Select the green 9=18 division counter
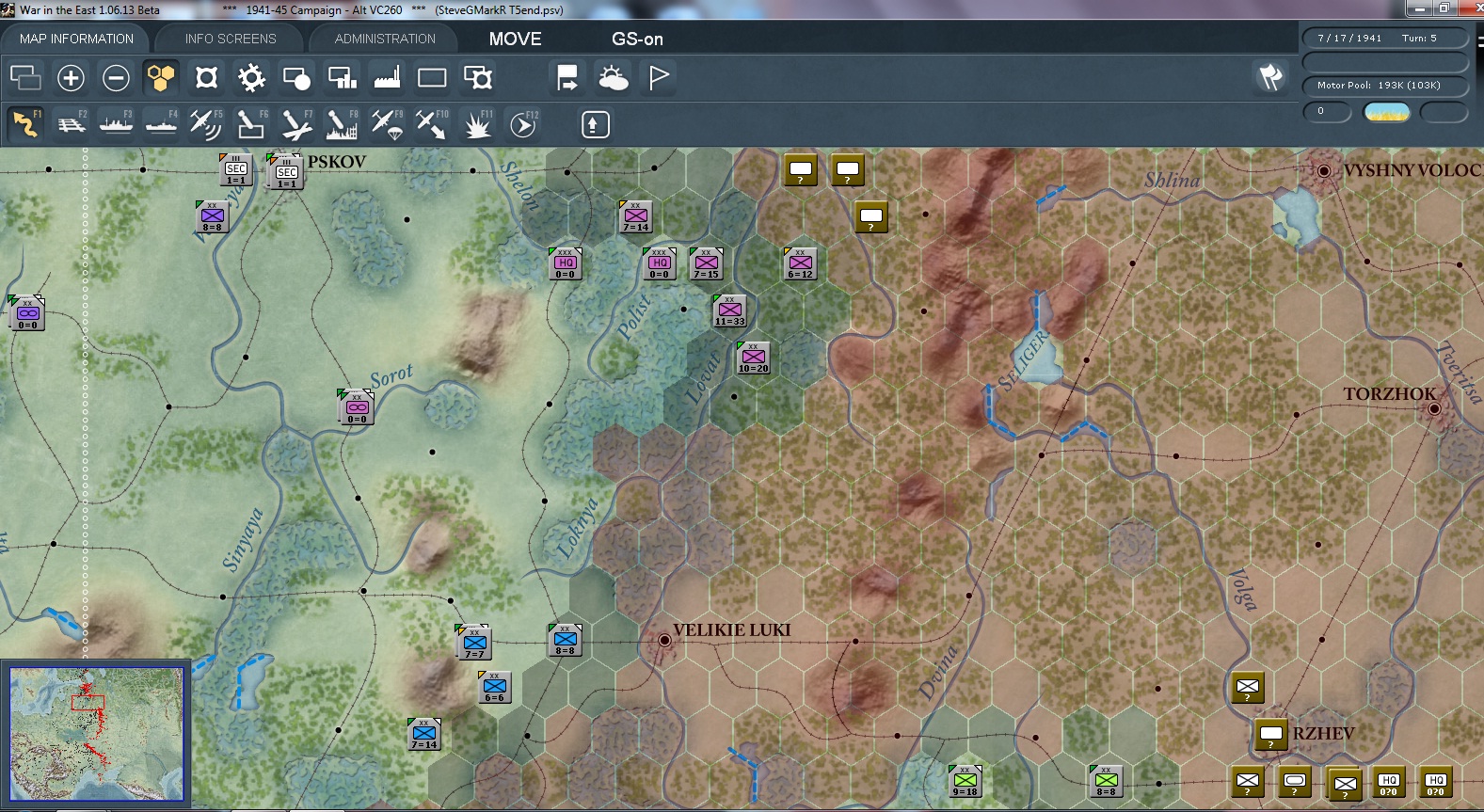The image size is (1484, 812). 965,781
